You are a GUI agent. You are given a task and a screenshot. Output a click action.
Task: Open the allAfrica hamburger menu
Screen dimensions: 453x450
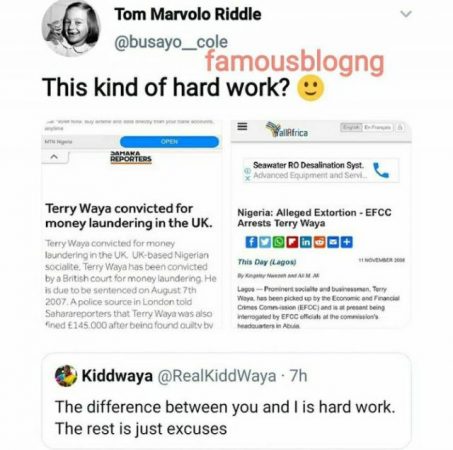pyautogui.click(x=242, y=126)
